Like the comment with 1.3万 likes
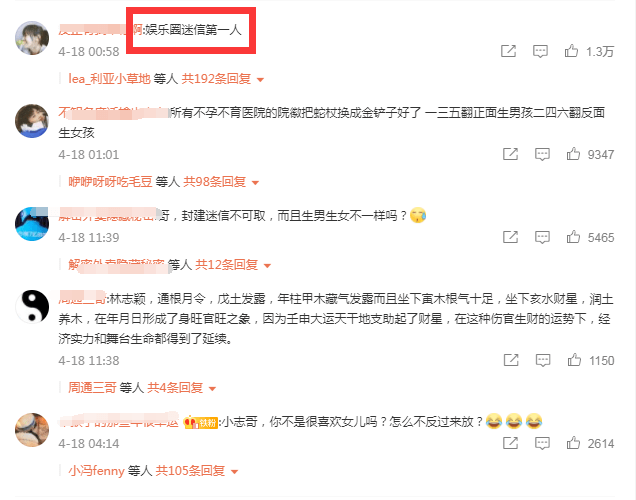The height and width of the screenshot is (500, 636). [x=571, y=51]
